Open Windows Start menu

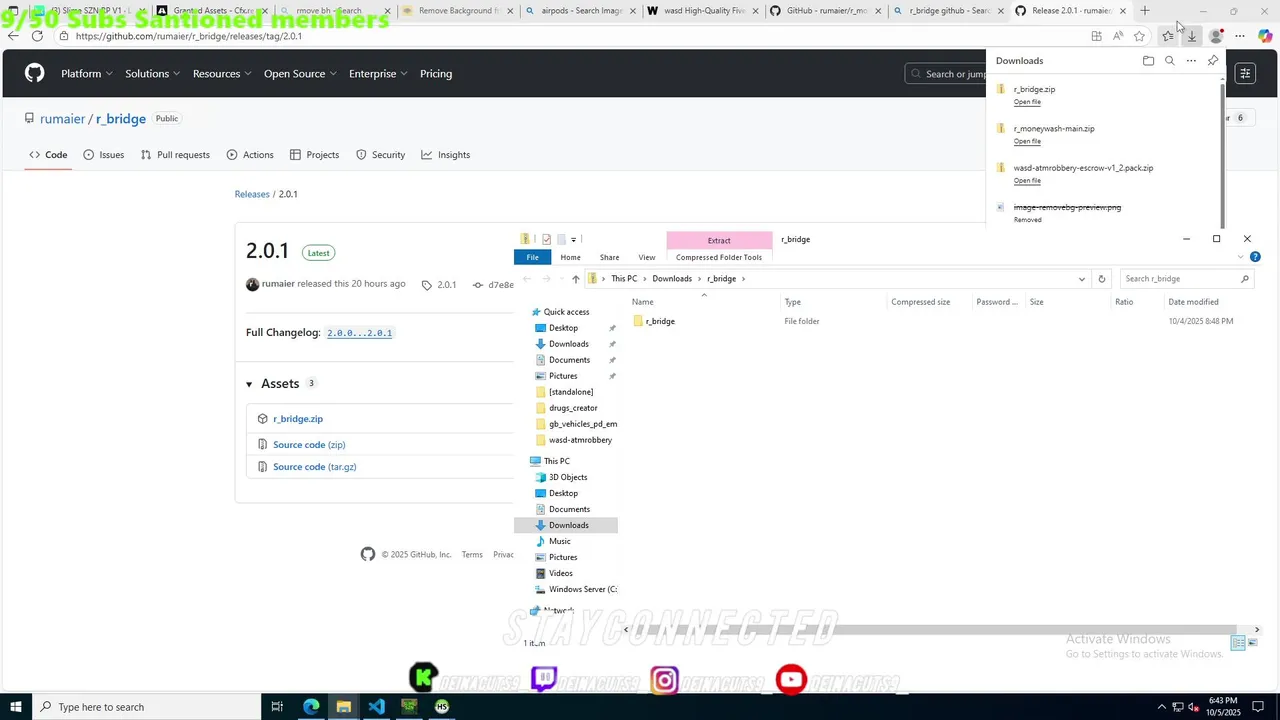click(15, 707)
